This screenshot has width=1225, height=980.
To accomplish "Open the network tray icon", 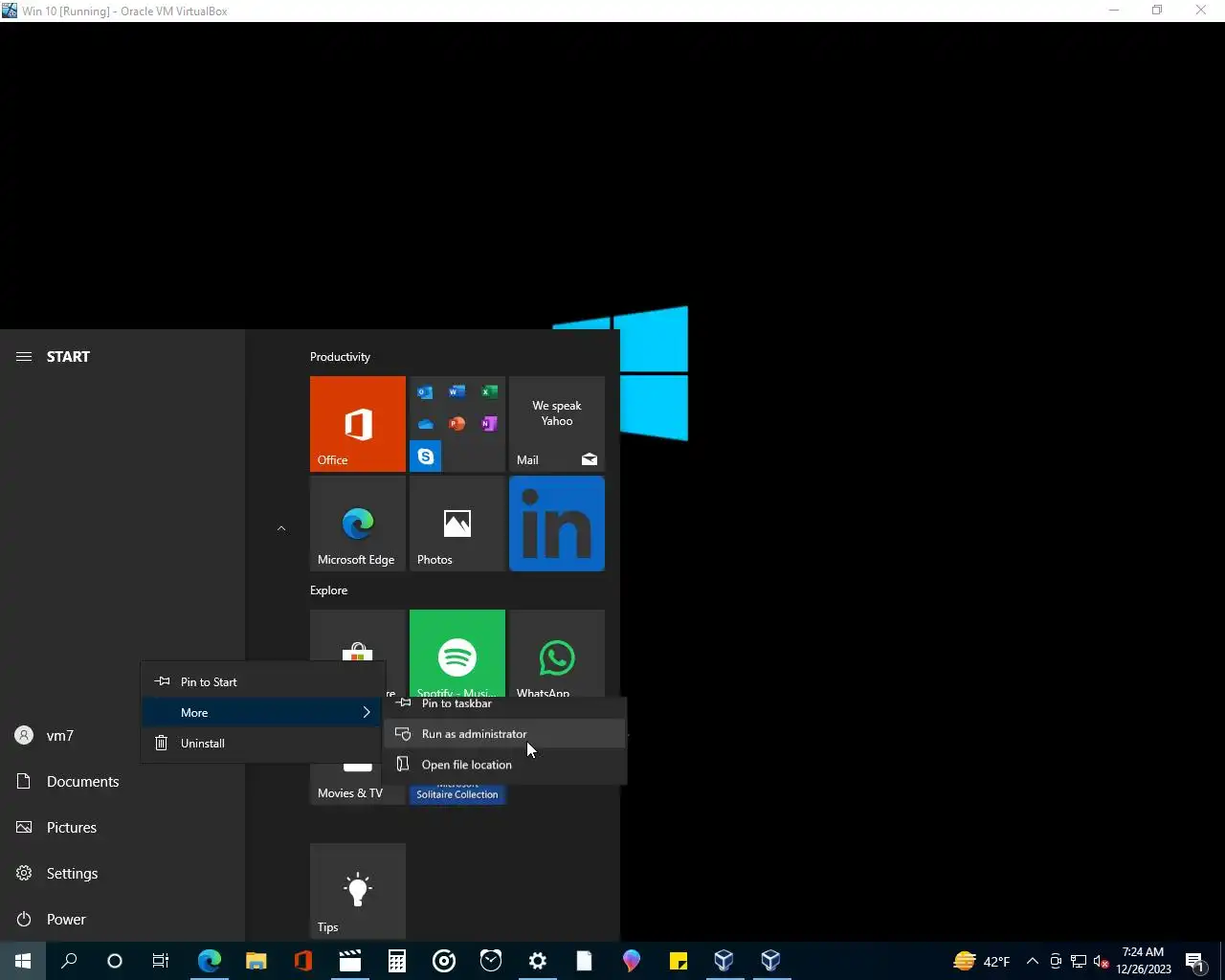I will click(1079, 961).
